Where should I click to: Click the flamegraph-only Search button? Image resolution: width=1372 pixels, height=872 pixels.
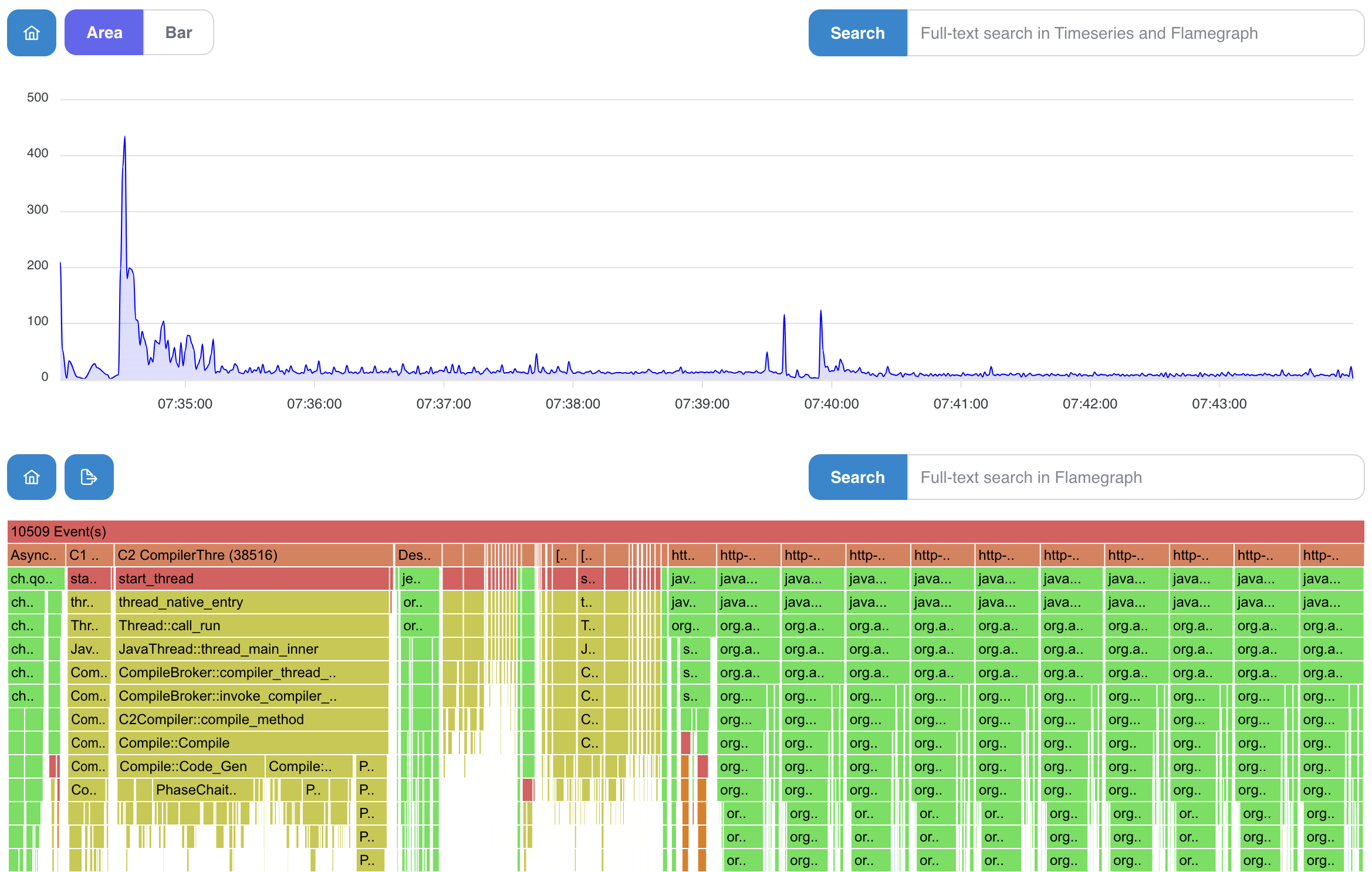click(x=857, y=477)
